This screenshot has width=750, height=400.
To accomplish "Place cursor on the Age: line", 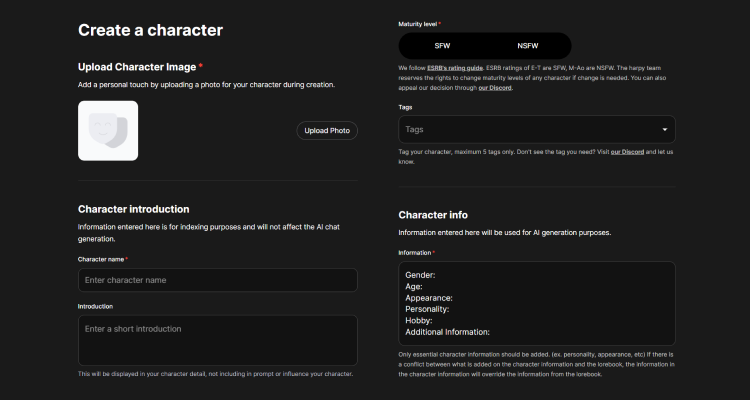I will point(414,287).
